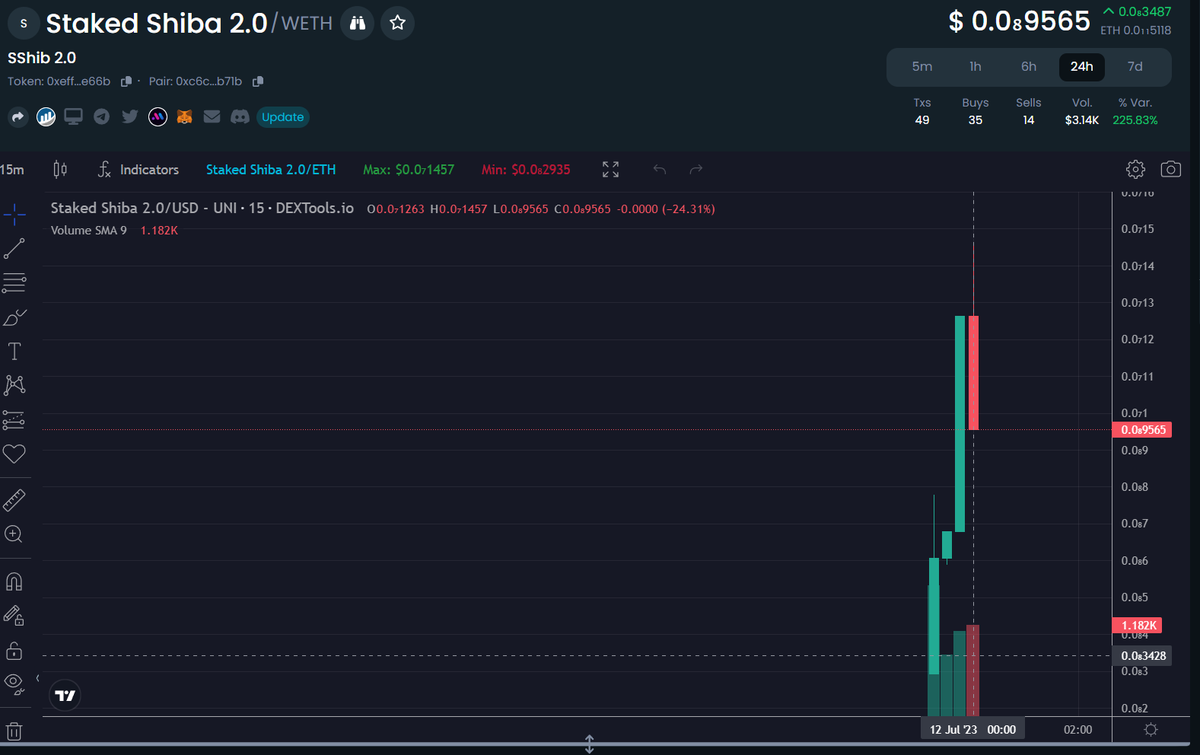This screenshot has height=755, width=1200.
Task: Open the Discord link icon
Action: 239,117
